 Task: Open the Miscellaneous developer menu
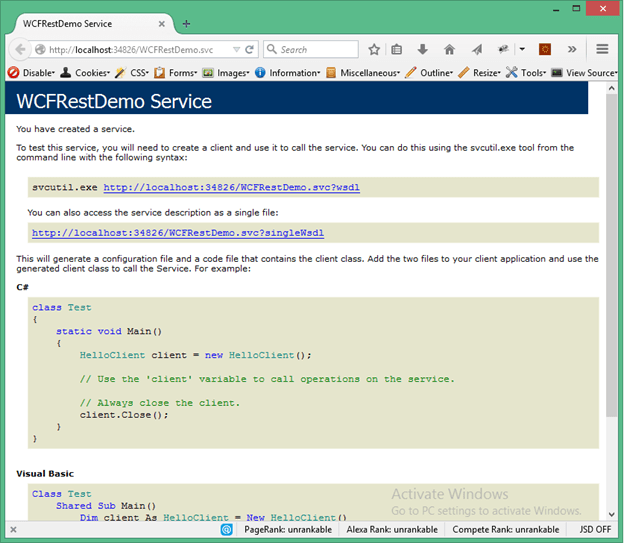[x=363, y=73]
